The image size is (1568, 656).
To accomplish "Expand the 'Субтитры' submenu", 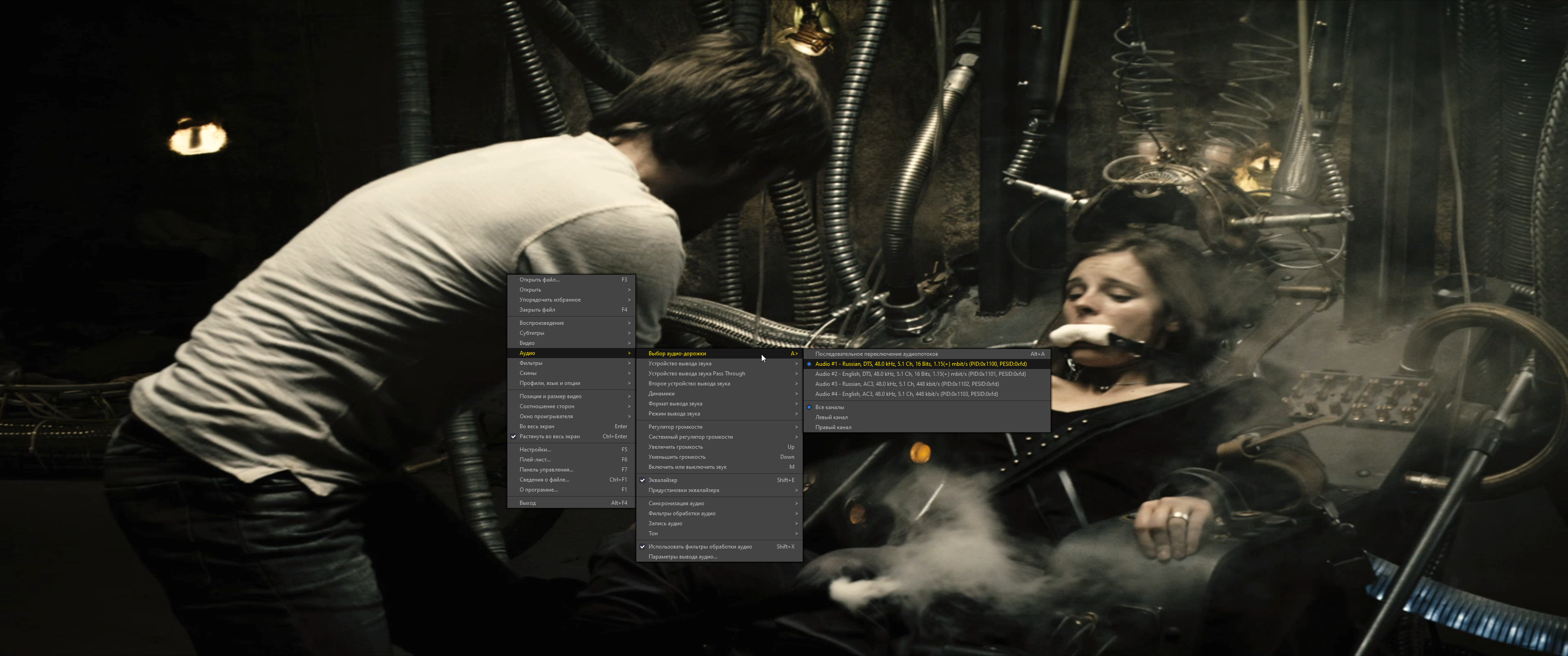I will click(x=571, y=333).
